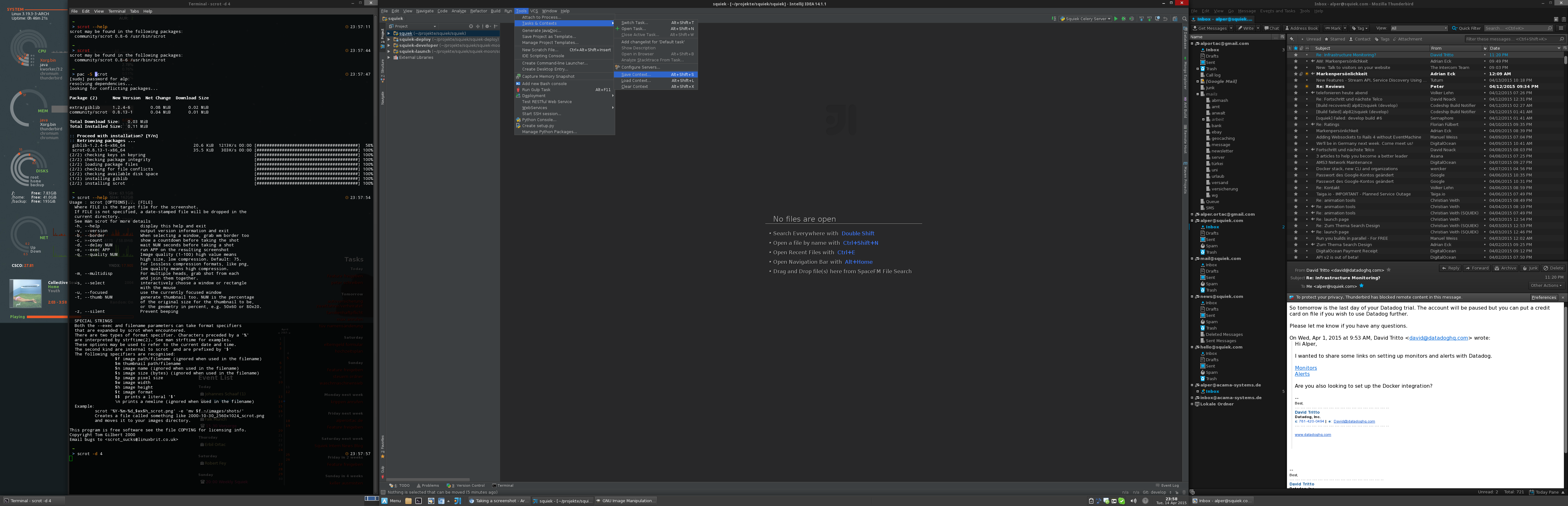Run the Squiek Celery Server configuration
Image resolution: width=1568 pixels, height=506 pixels.
tap(1116, 19)
